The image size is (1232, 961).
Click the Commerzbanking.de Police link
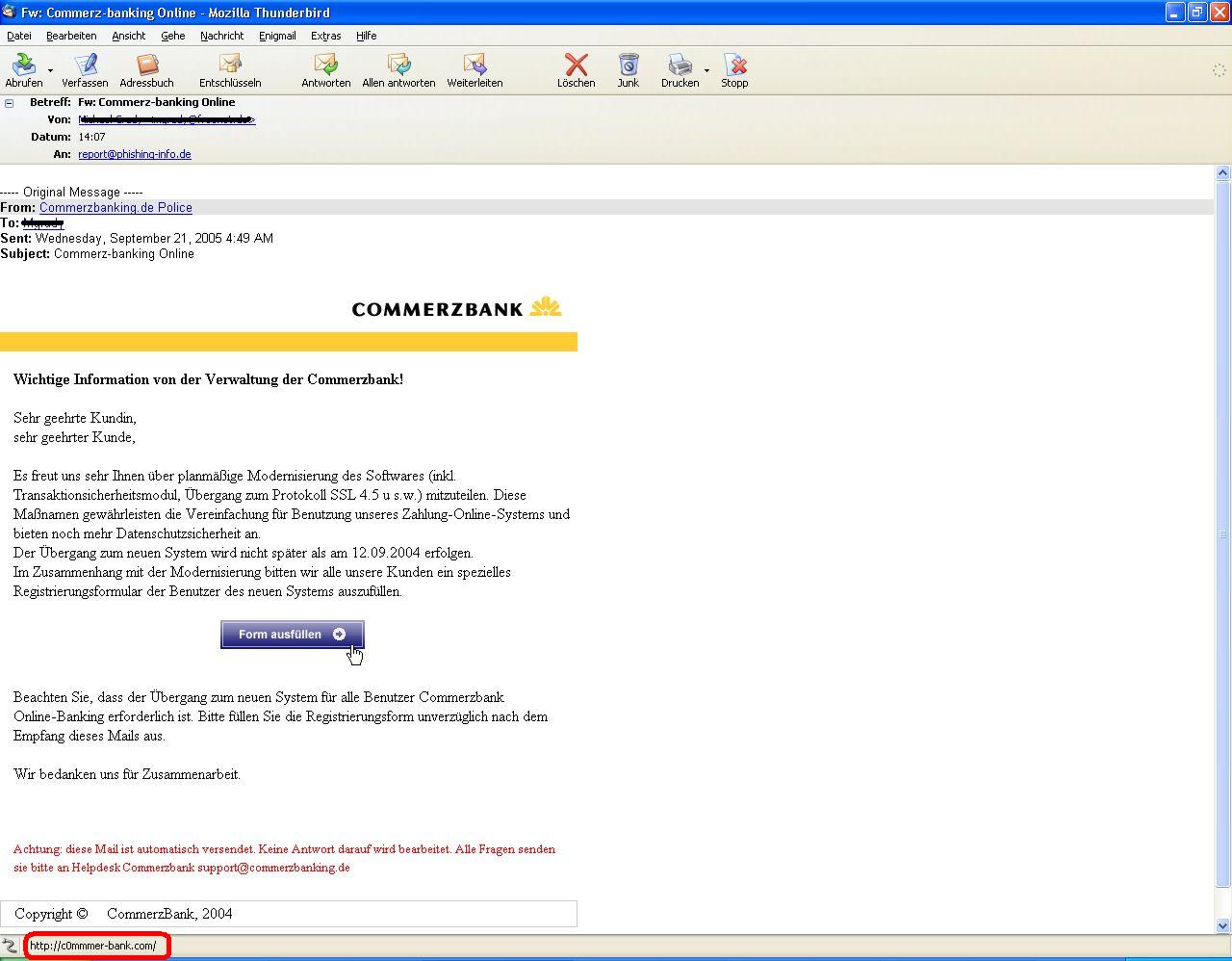[115, 208]
